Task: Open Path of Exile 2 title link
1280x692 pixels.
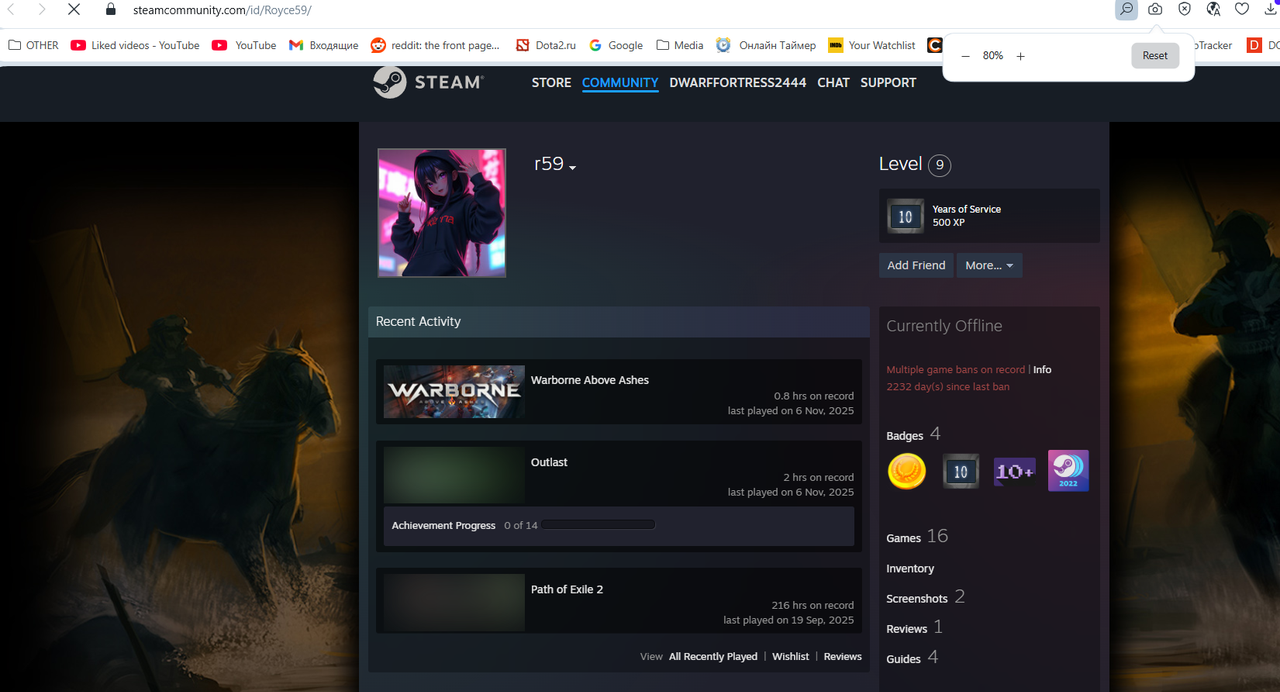Action: click(x=567, y=589)
